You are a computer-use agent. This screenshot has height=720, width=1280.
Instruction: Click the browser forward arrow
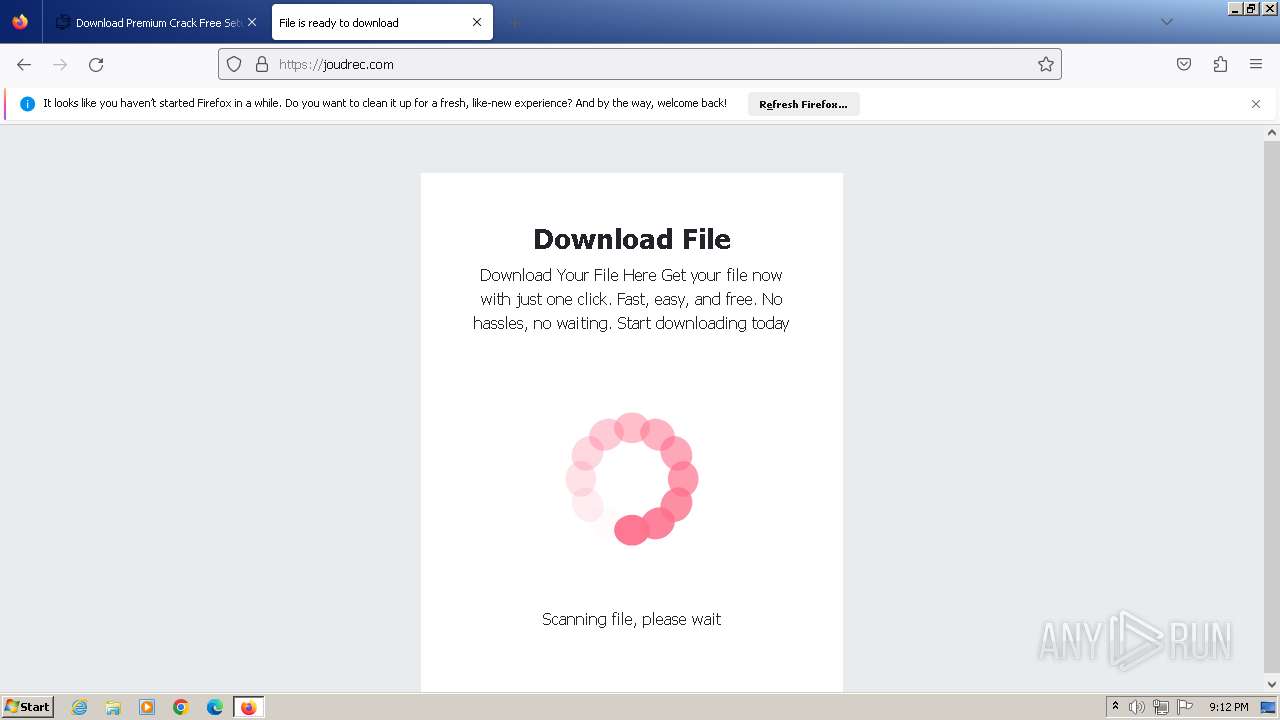point(60,64)
